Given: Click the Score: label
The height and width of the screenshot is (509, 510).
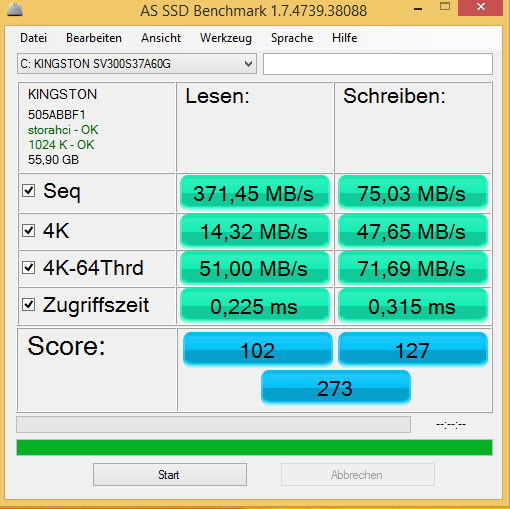Looking at the screenshot, I should (66, 346).
